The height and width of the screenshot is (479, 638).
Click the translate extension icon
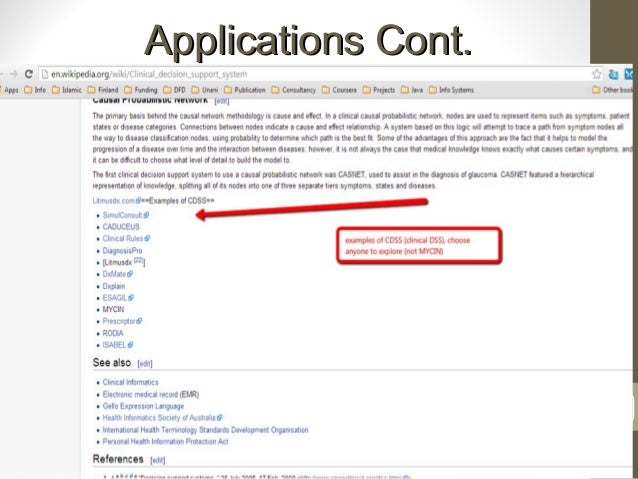[x=613, y=74]
